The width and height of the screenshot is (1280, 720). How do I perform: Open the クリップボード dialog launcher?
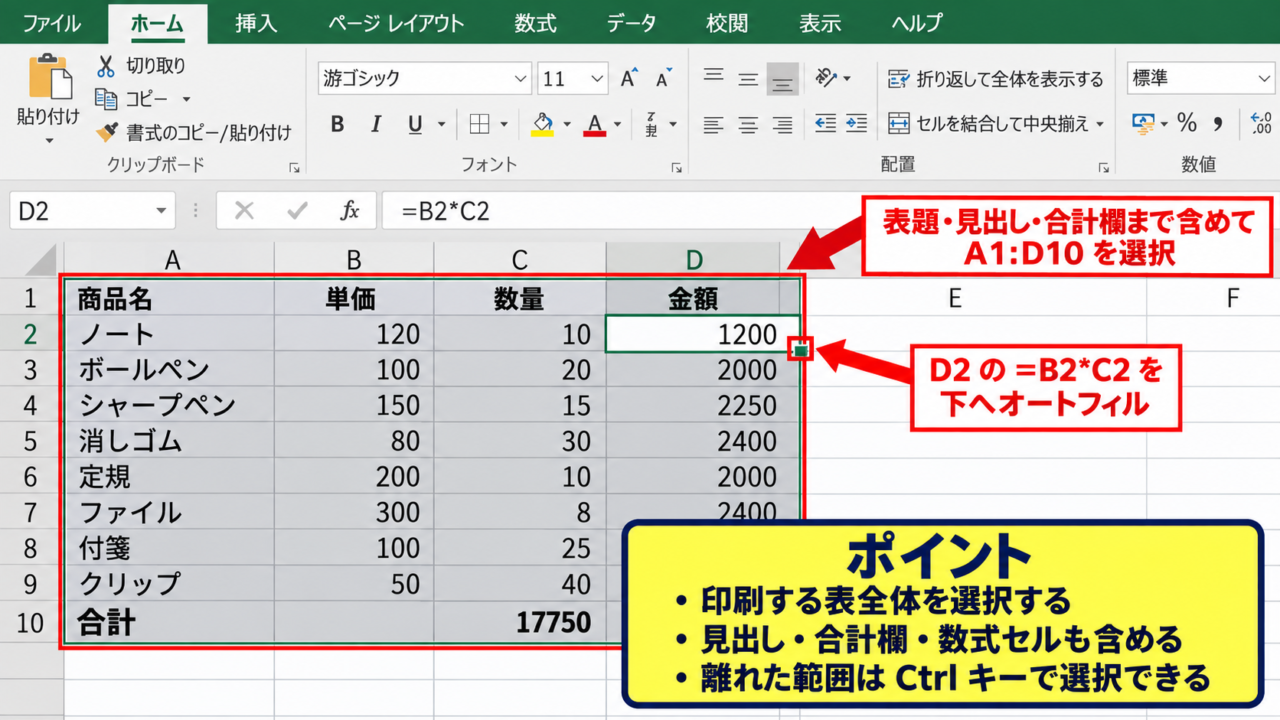[x=295, y=168]
